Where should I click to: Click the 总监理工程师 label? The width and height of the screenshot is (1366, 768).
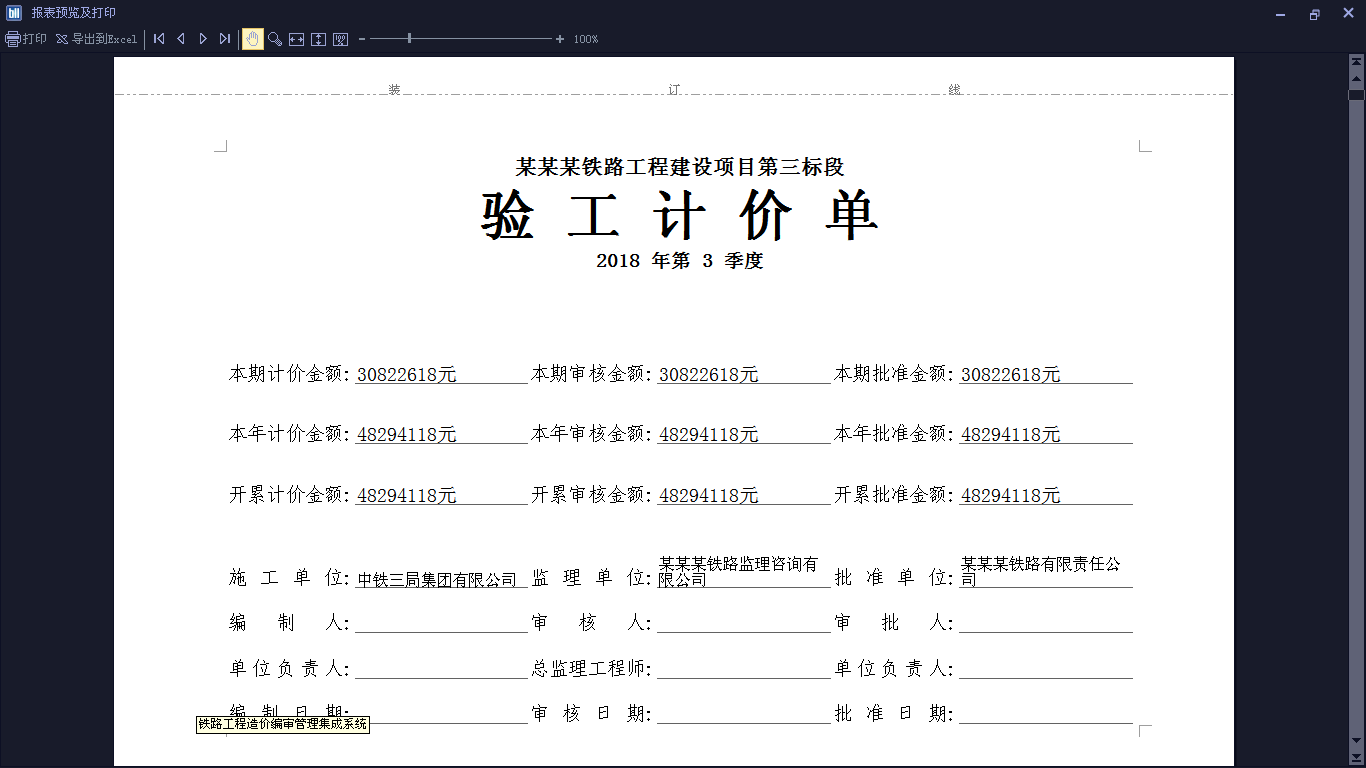tap(591, 669)
